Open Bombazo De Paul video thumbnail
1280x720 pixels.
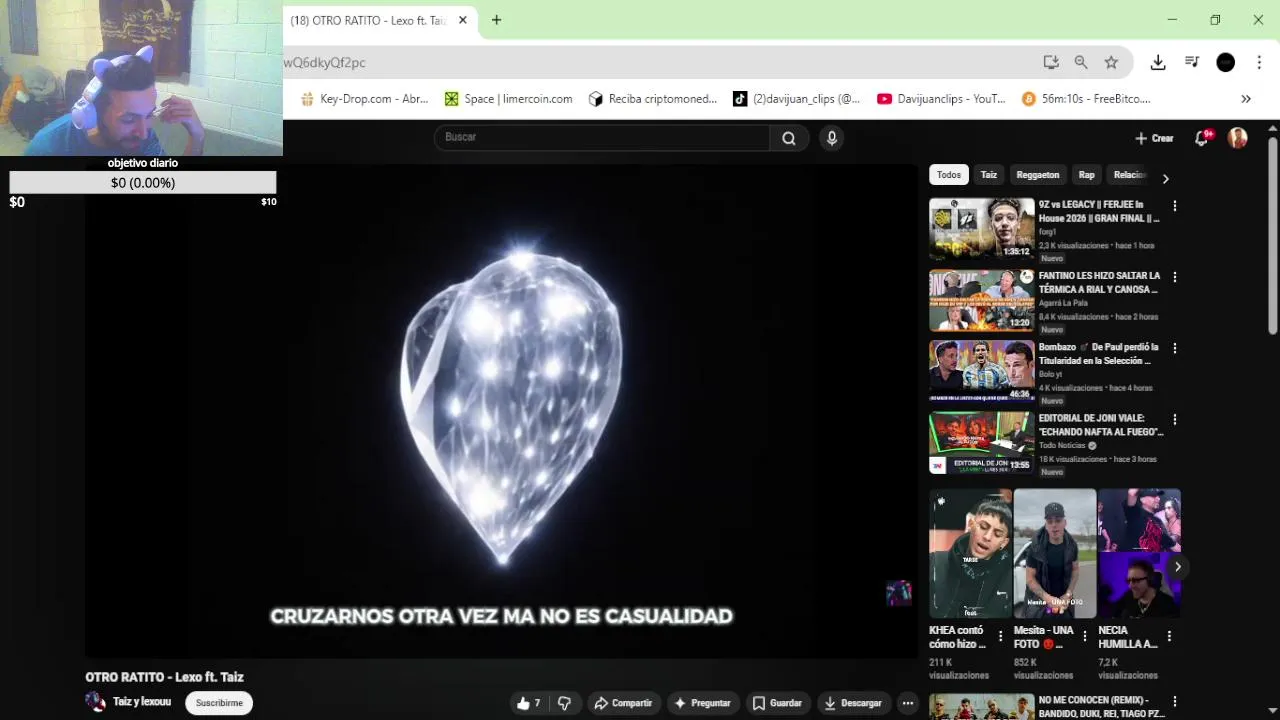(981, 371)
